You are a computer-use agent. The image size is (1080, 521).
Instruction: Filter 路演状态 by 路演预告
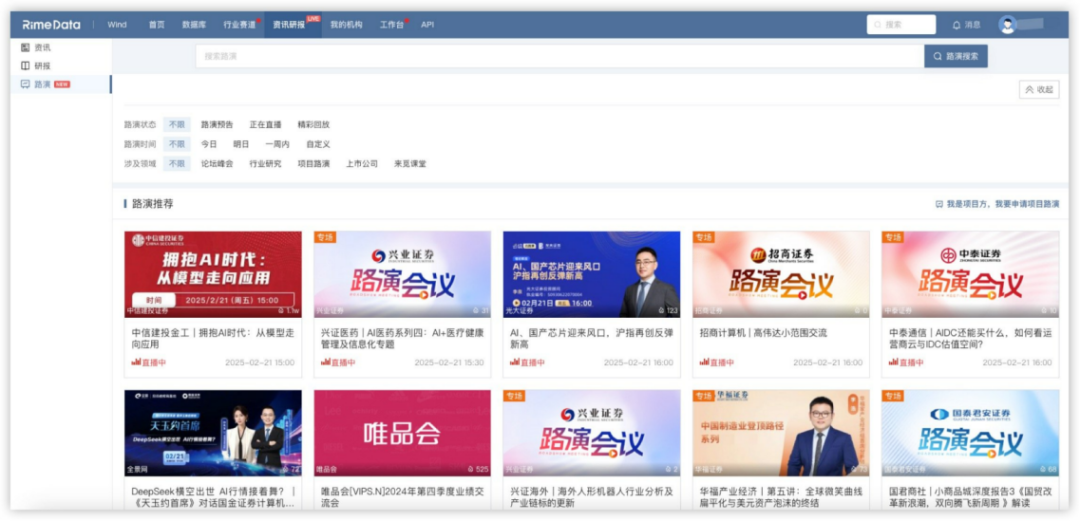pos(217,125)
